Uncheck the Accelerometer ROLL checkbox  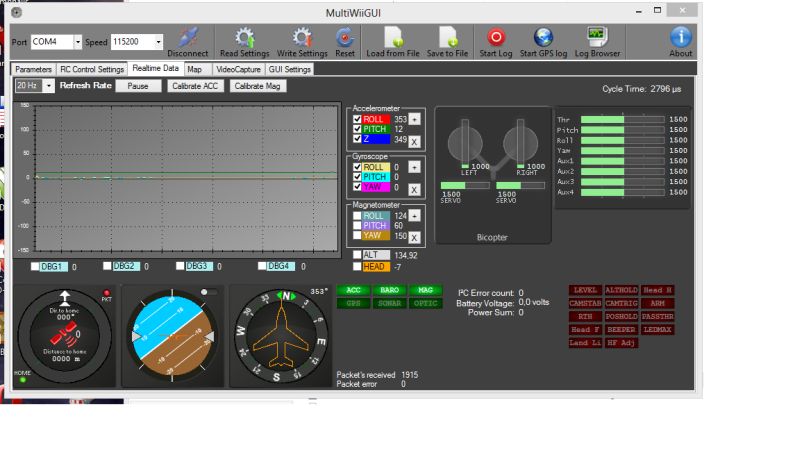[357, 119]
